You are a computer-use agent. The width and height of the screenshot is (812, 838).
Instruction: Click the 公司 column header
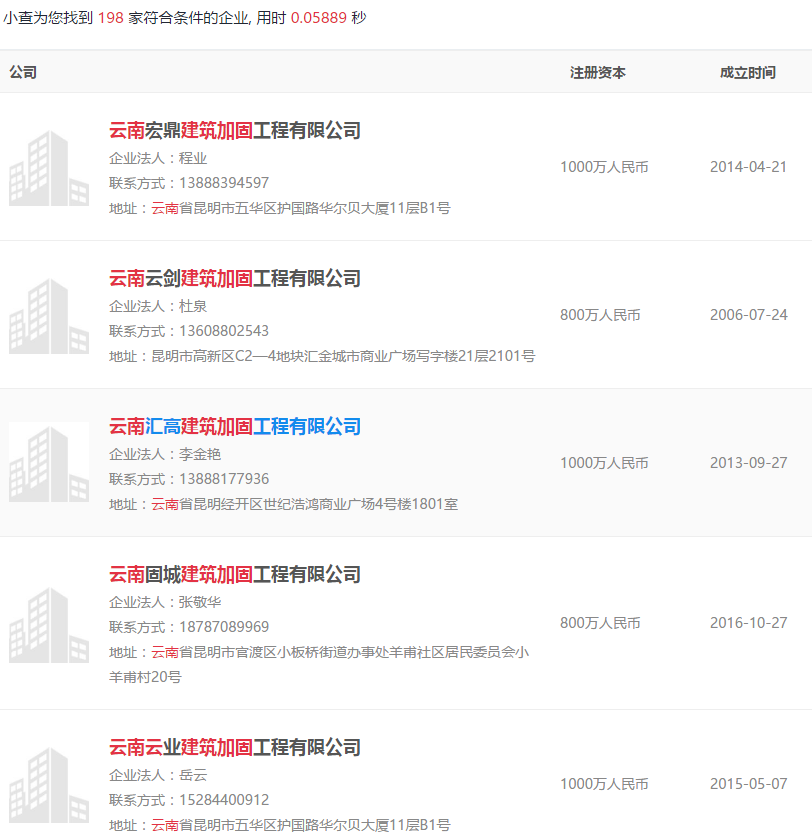pyautogui.click(x=23, y=72)
